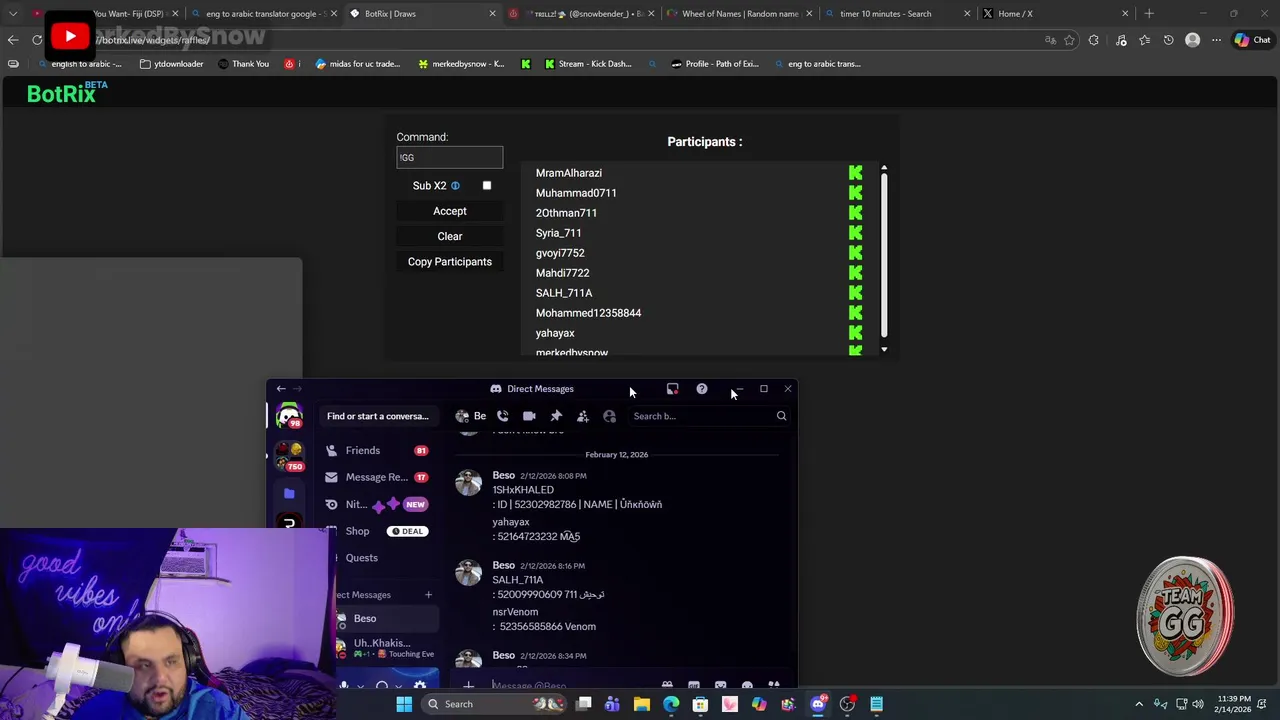Image resolution: width=1280 pixels, height=720 pixels.
Task: Open Windows Start button
Action: coord(404,704)
